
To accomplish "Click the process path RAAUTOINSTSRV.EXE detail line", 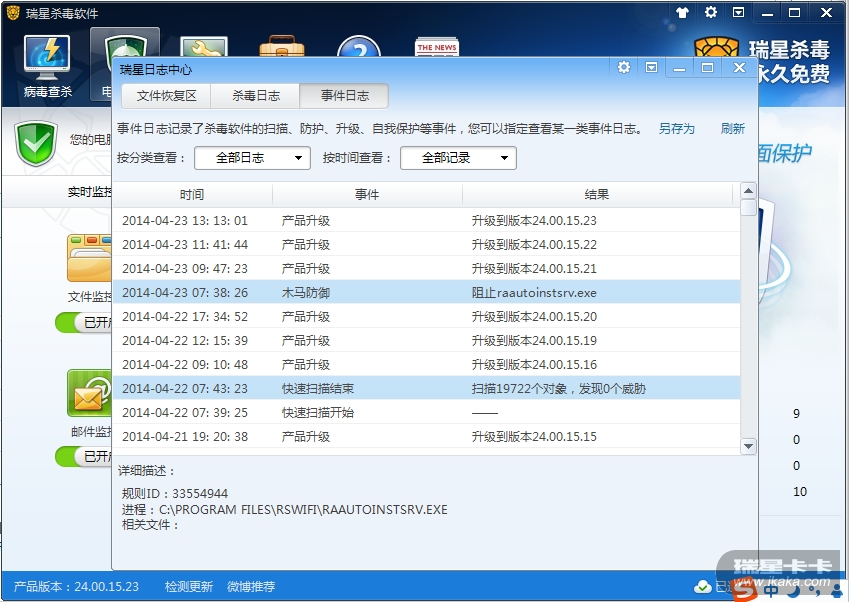I will [285, 509].
